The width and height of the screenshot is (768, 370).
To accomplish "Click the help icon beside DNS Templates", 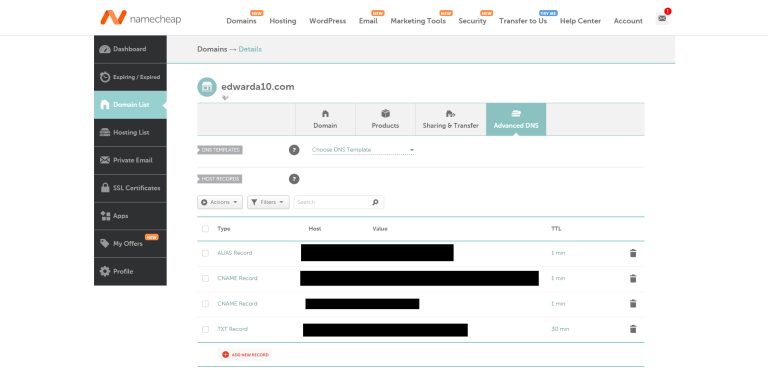I will pyautogui.click(x=294, y=150).
